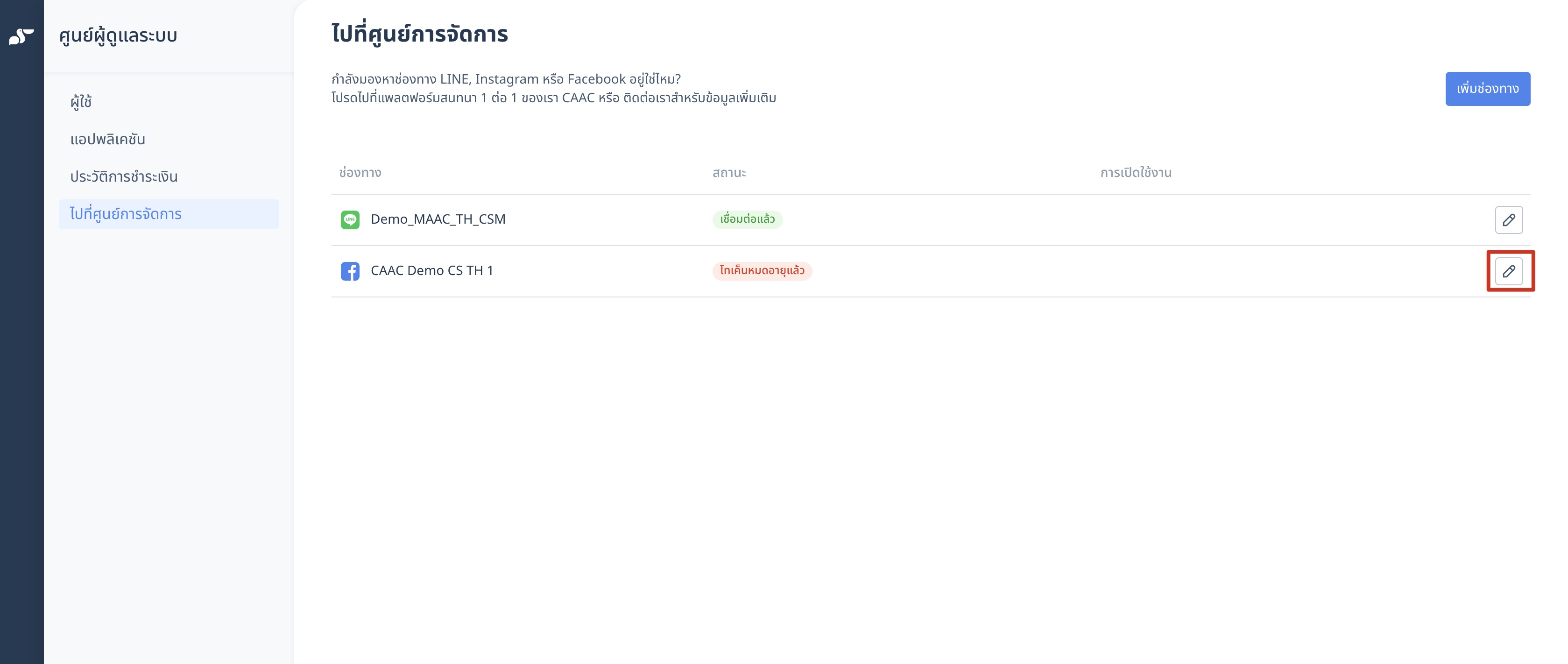The height and width of the screenshot is (664, 1568).
Task: Edit the CAAC Demo CS TH 1 channel
Action: pos(1508,271)
